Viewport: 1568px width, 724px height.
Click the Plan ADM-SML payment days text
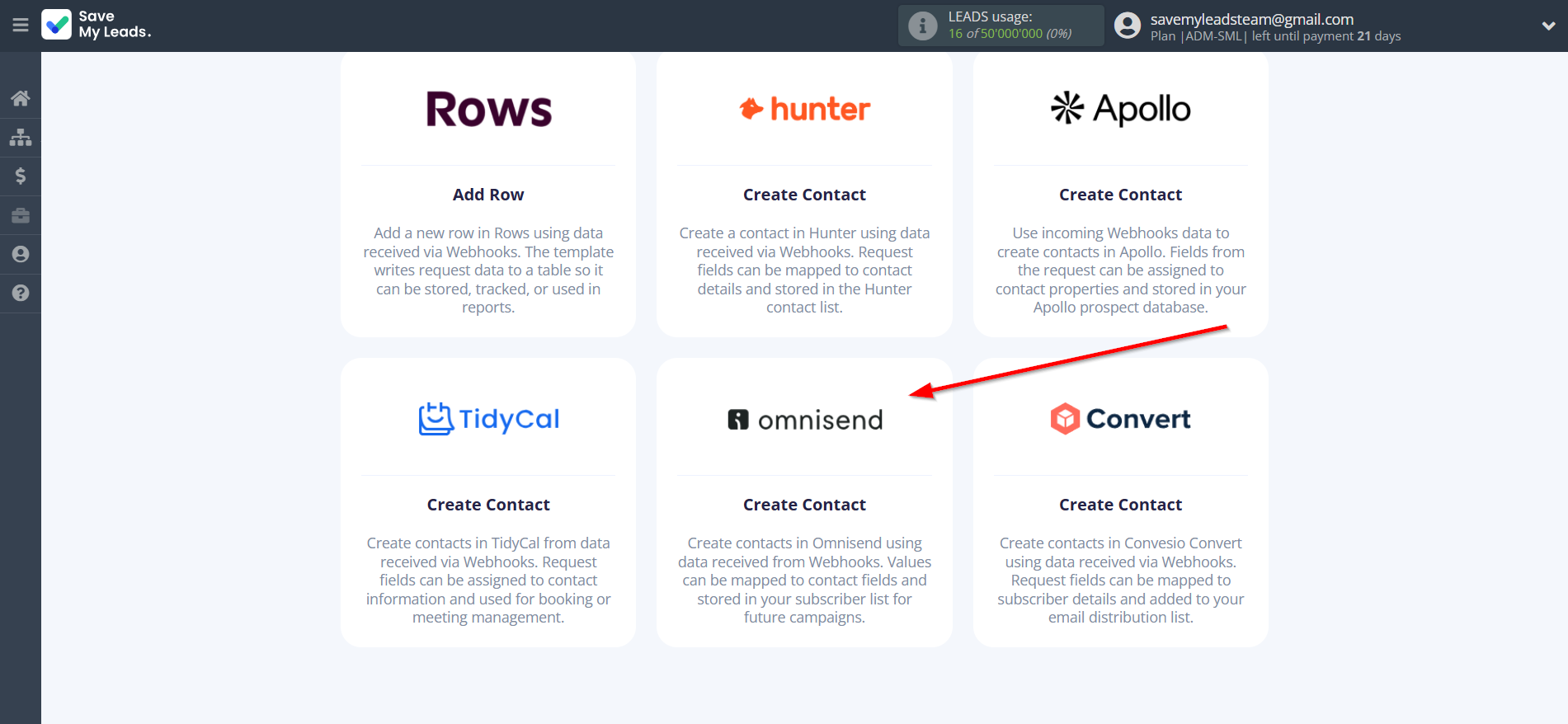coord(1275,36)
